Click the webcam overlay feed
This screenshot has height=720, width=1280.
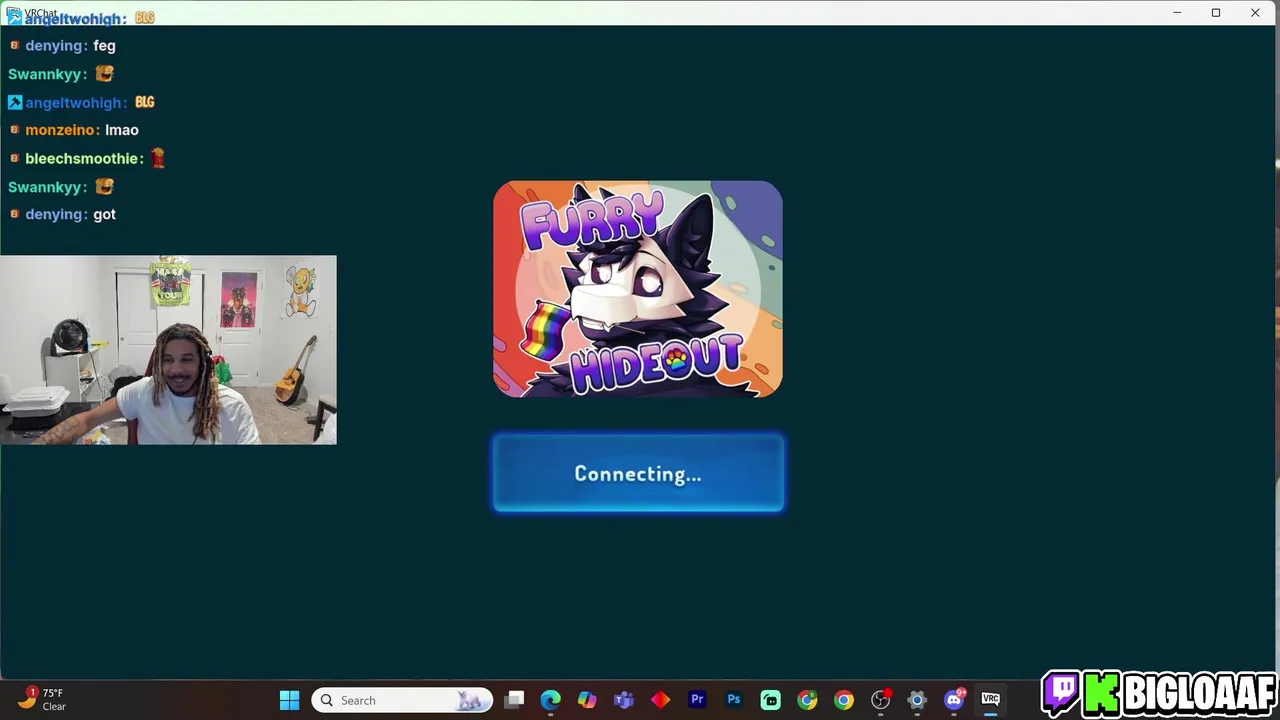coord(168,350)
